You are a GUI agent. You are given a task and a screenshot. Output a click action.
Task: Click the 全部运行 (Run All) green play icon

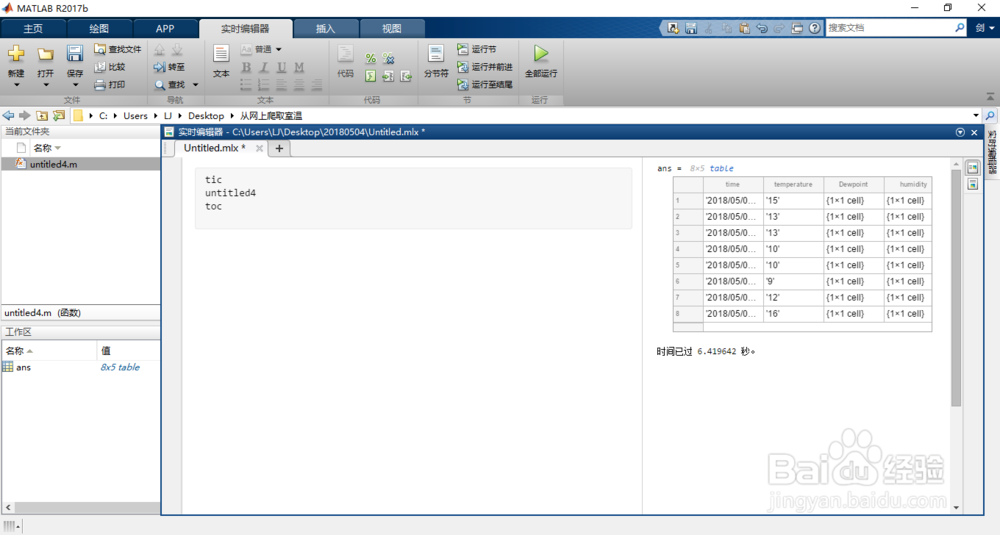(x=541, y=54)
